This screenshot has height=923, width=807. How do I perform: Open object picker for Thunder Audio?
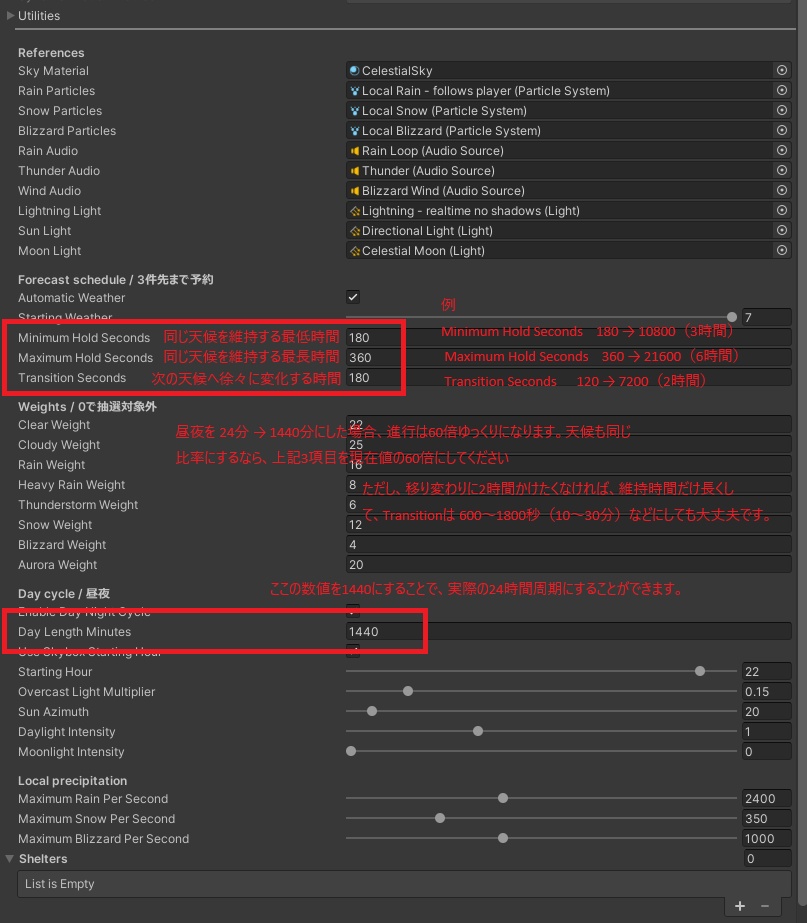[782, 170]
